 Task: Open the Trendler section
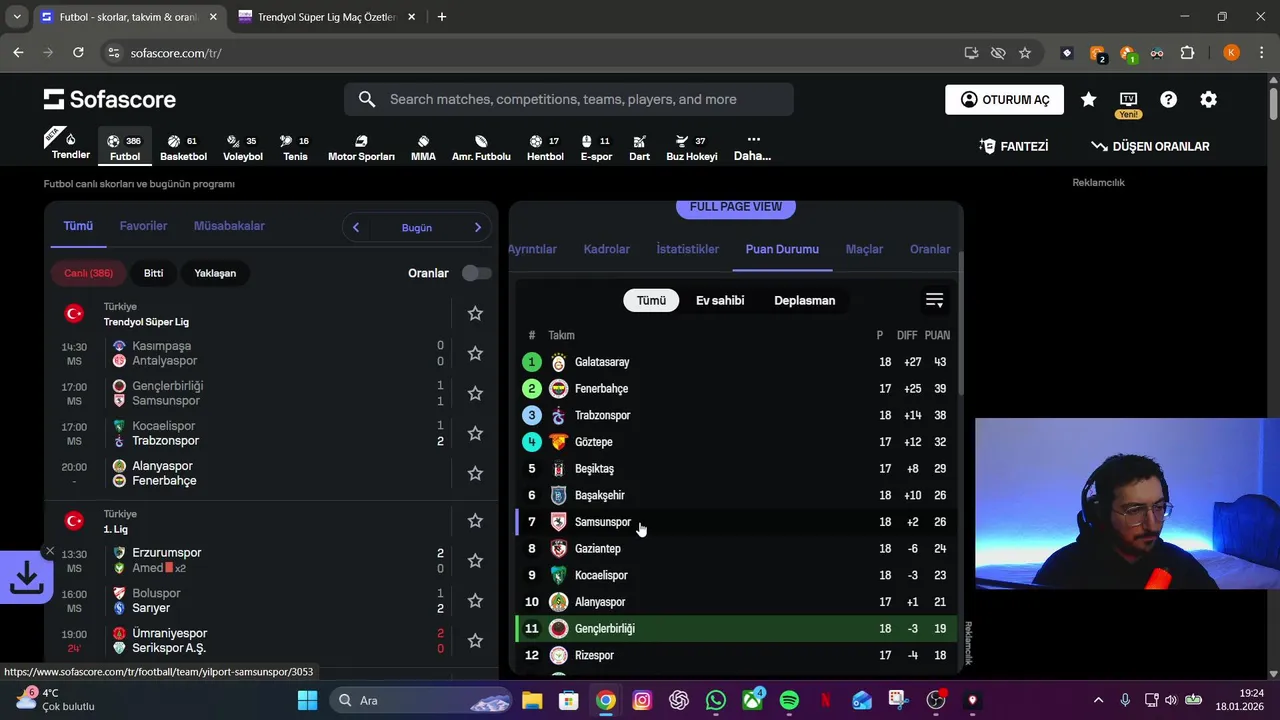71,145
